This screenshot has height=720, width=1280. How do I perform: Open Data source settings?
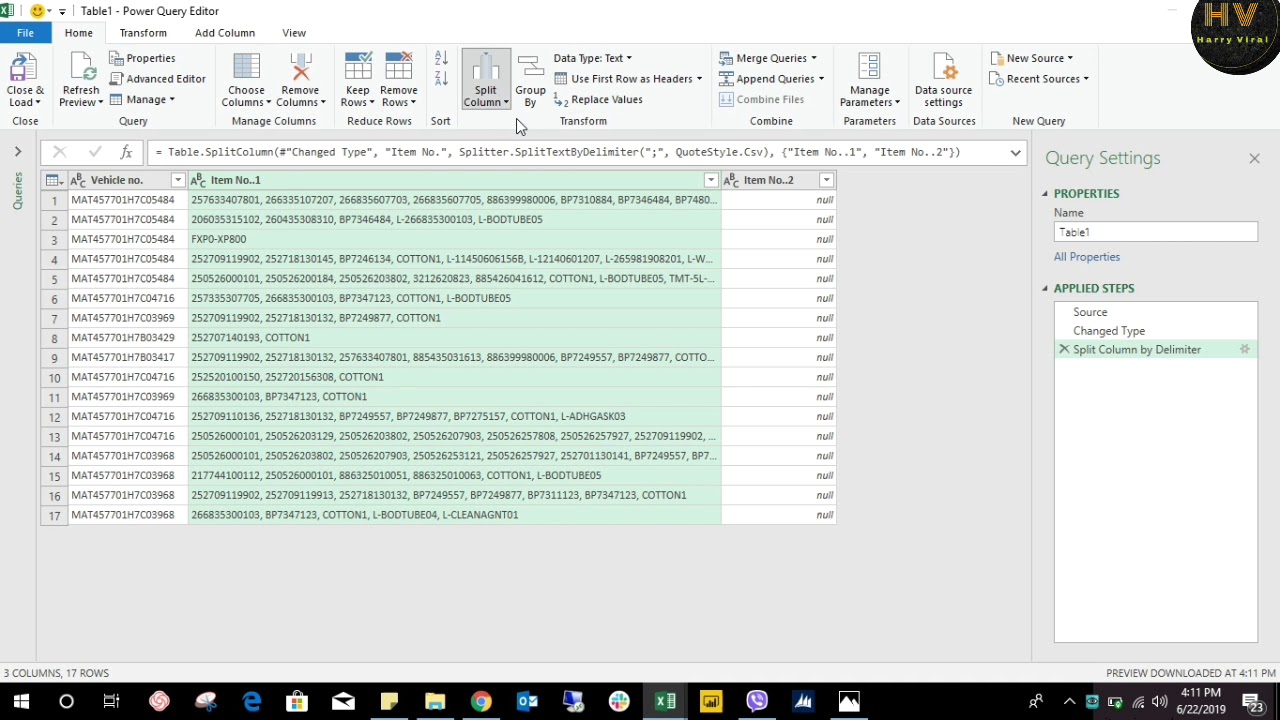(x=943, y=80)
